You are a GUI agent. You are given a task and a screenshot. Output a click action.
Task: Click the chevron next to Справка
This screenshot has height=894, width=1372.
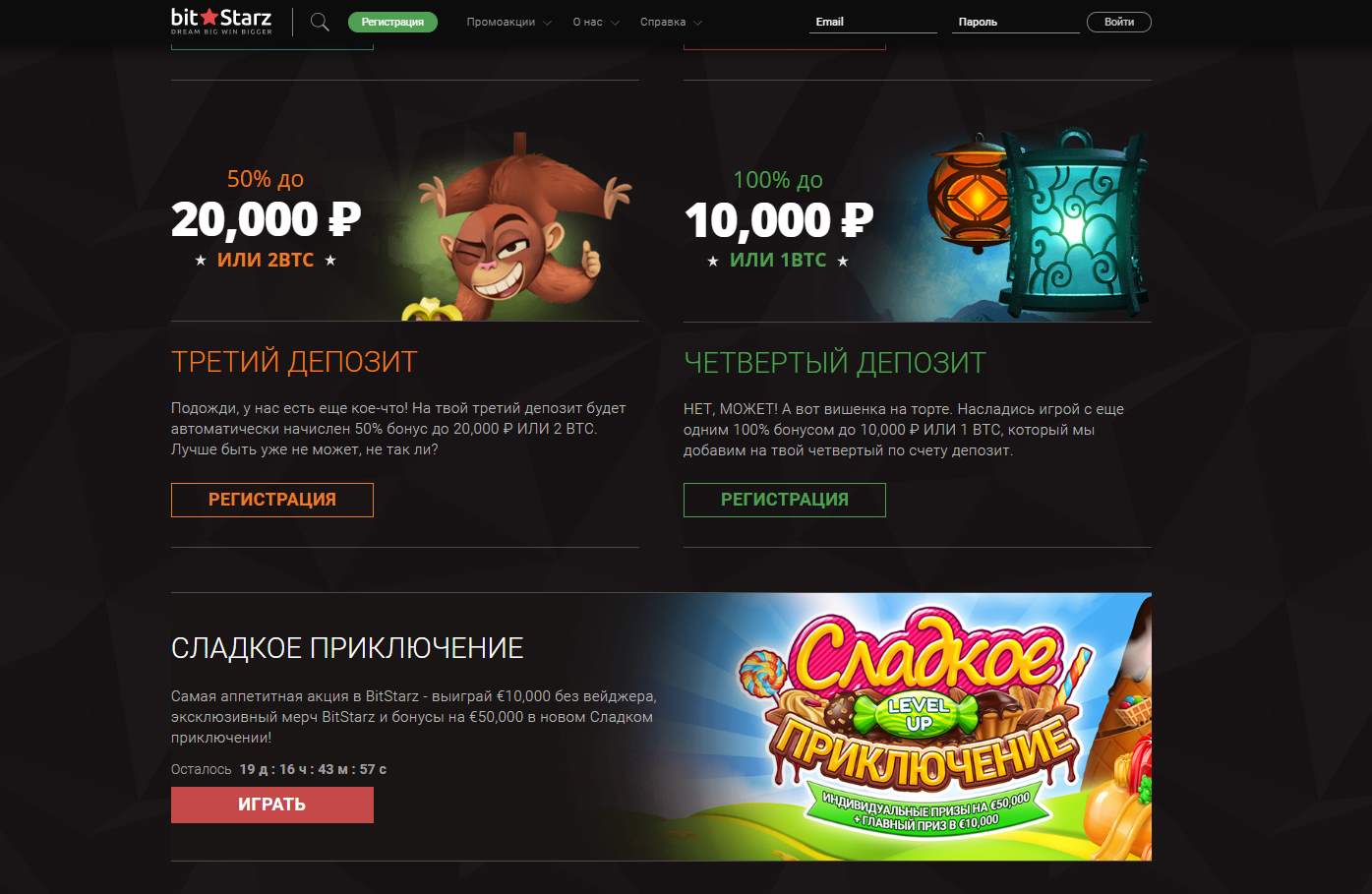tap(697, 23)
